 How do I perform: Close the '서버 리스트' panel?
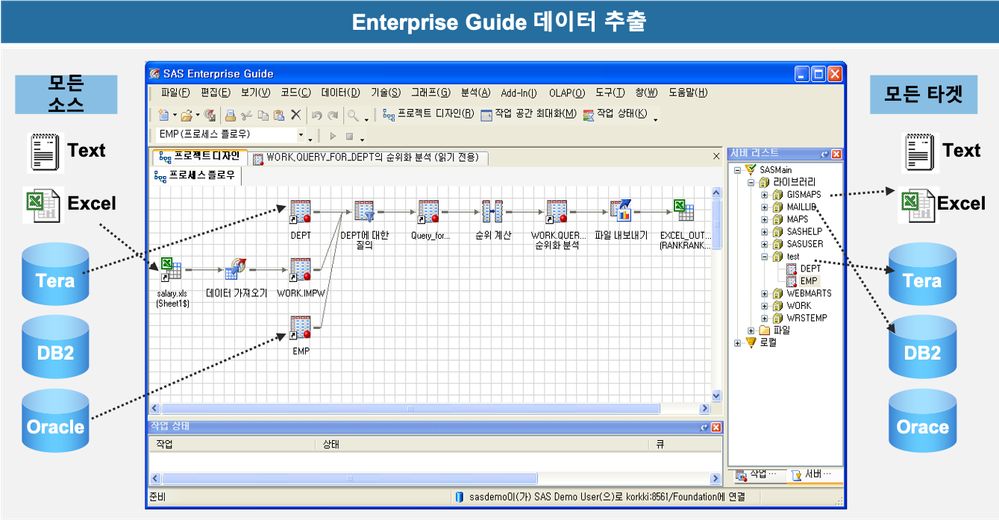tap(837, 154)
